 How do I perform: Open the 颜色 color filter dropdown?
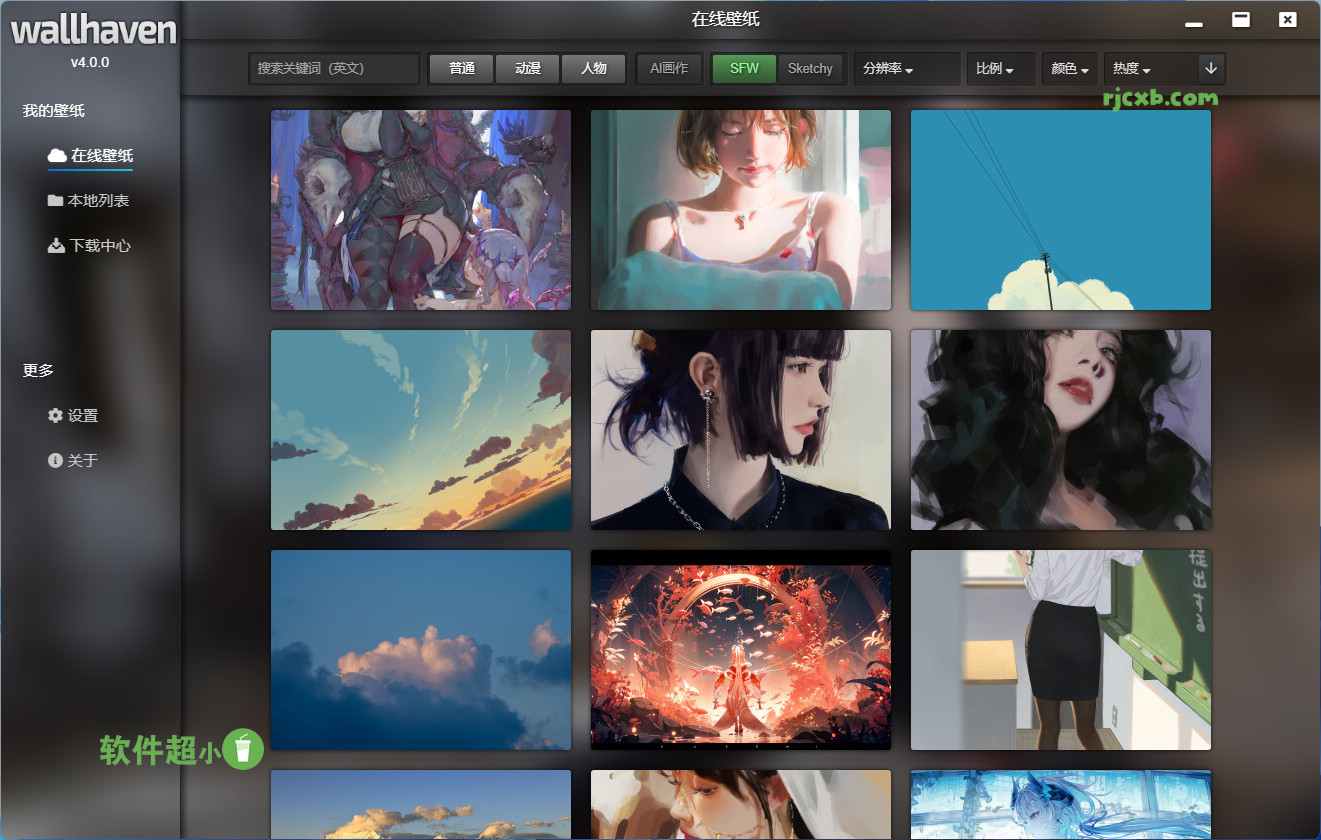coord(1069,69)
